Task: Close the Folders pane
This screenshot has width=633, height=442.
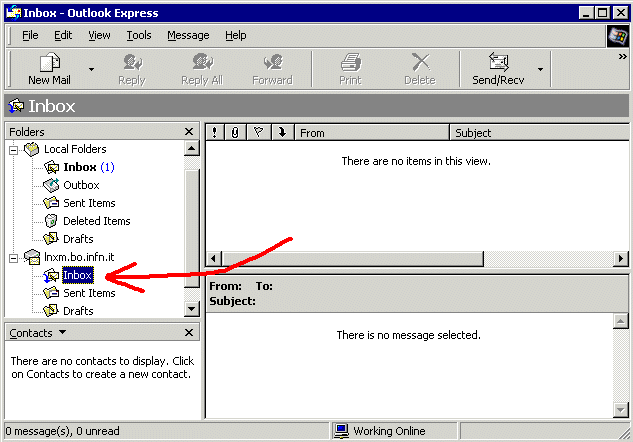Action: 189,132
